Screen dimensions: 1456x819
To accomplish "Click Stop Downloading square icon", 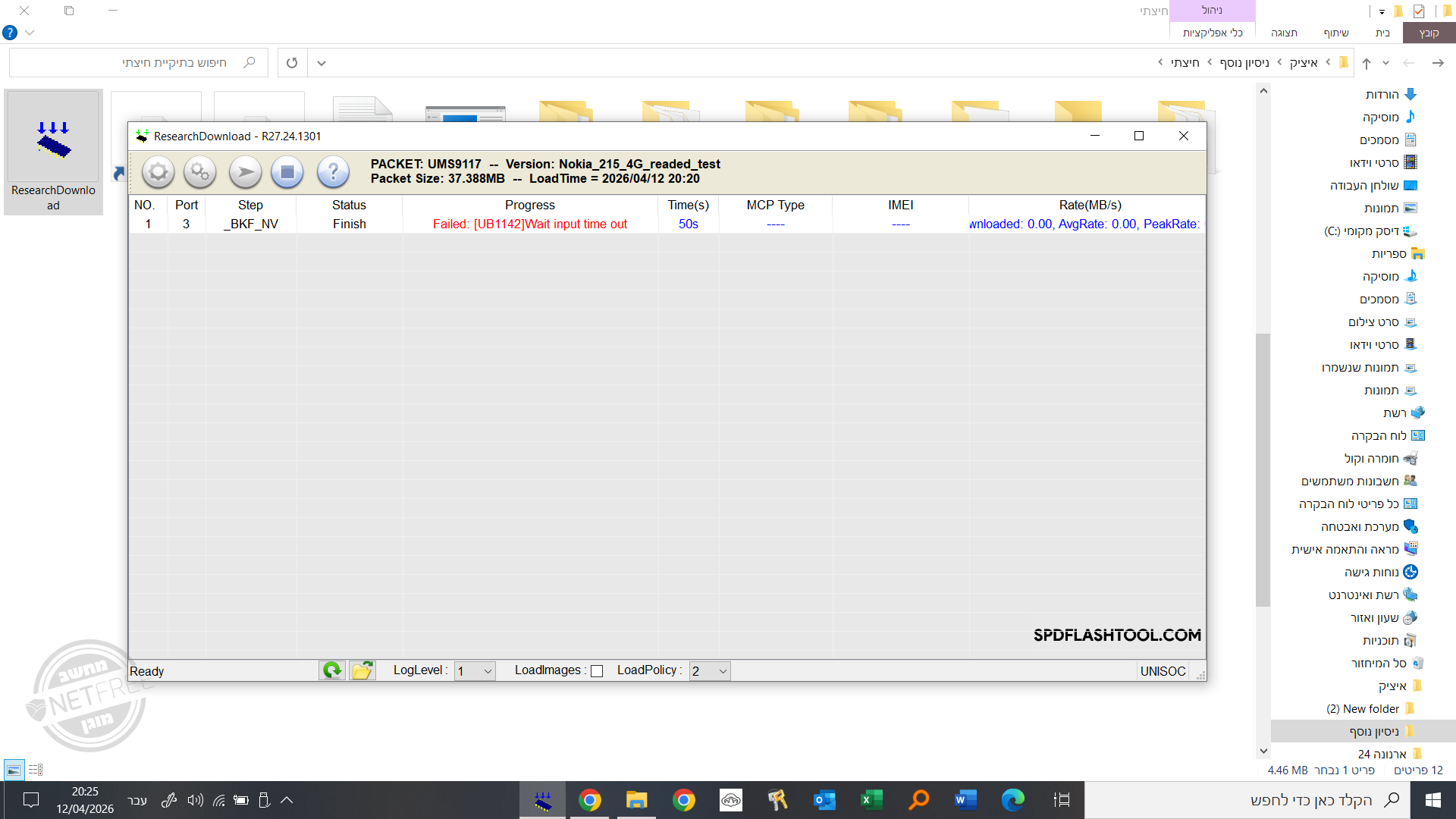I will (x=287, y=172).
